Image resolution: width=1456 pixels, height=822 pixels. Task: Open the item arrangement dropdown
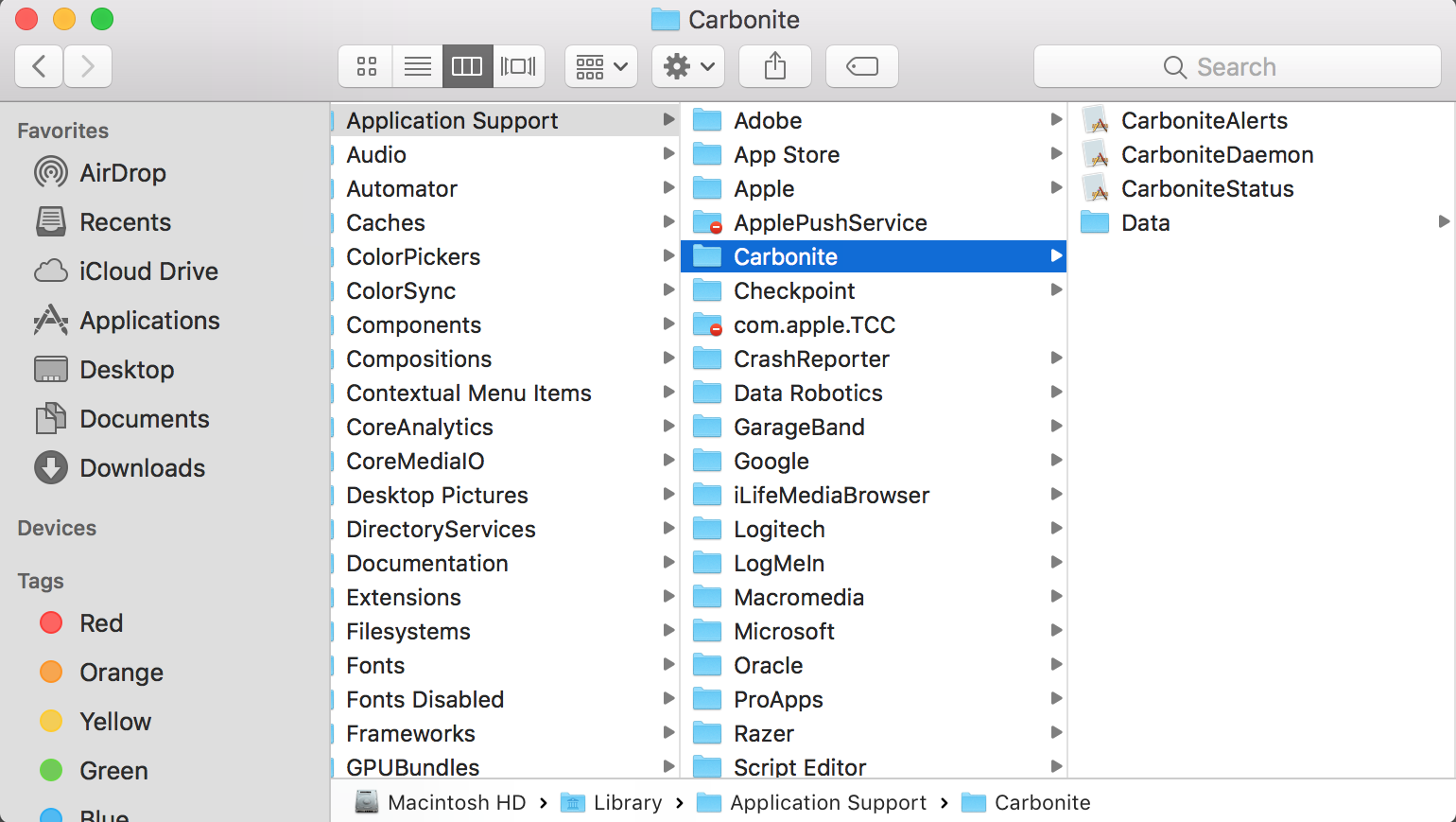pos(600,66)
